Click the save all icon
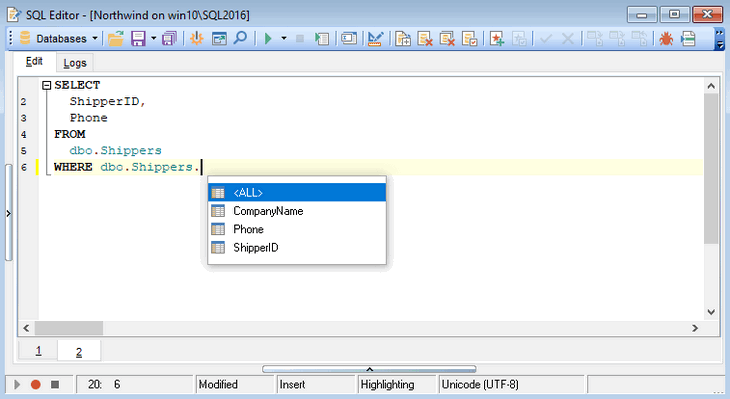 click(x=169, y=38)
